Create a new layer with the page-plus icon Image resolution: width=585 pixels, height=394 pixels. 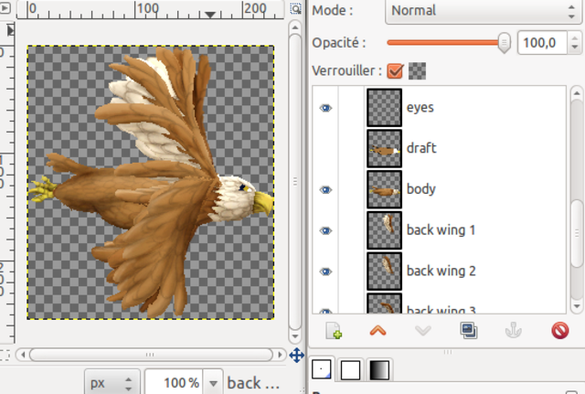pos(334,331)
